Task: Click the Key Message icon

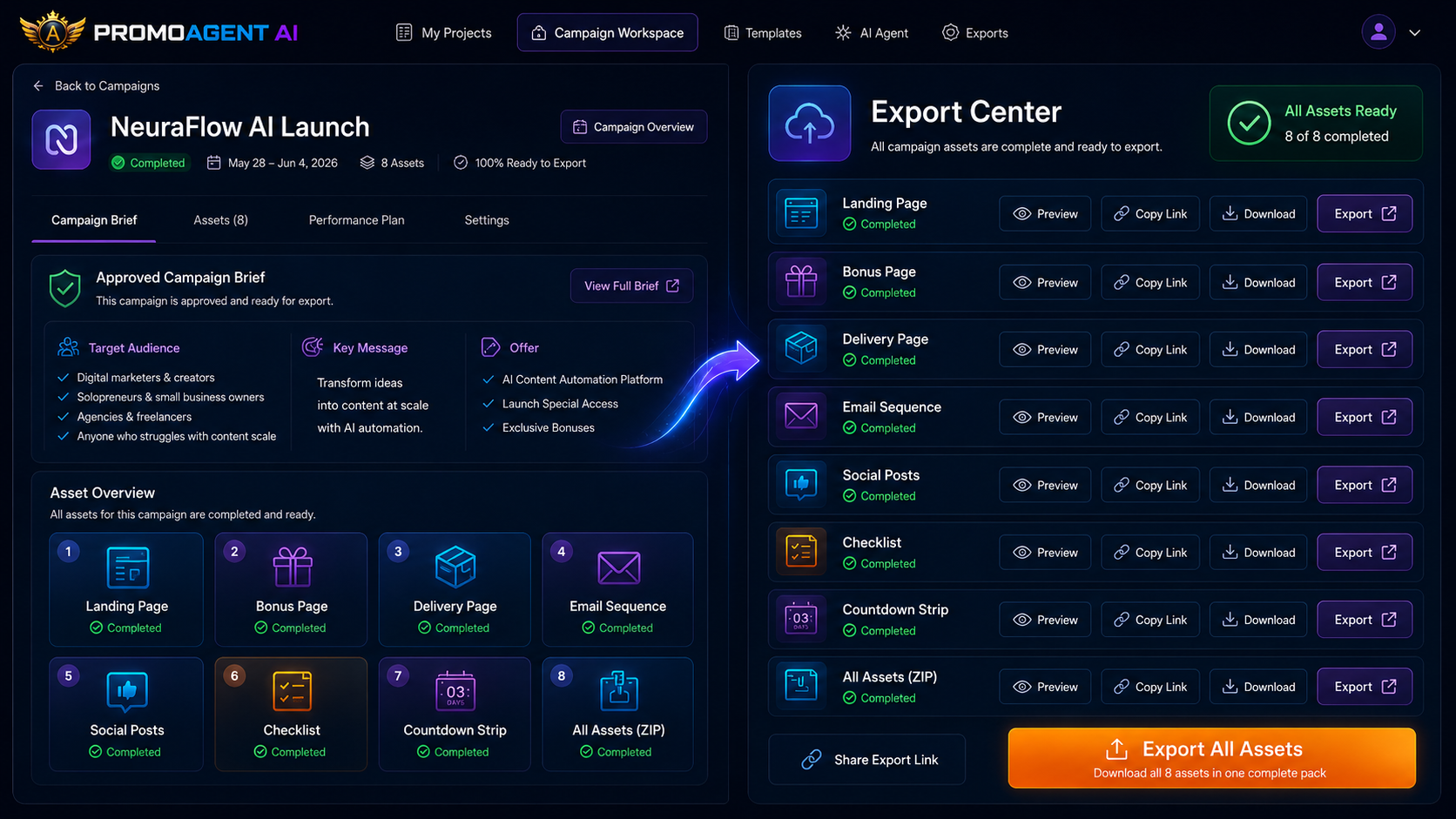Action: 313,347
